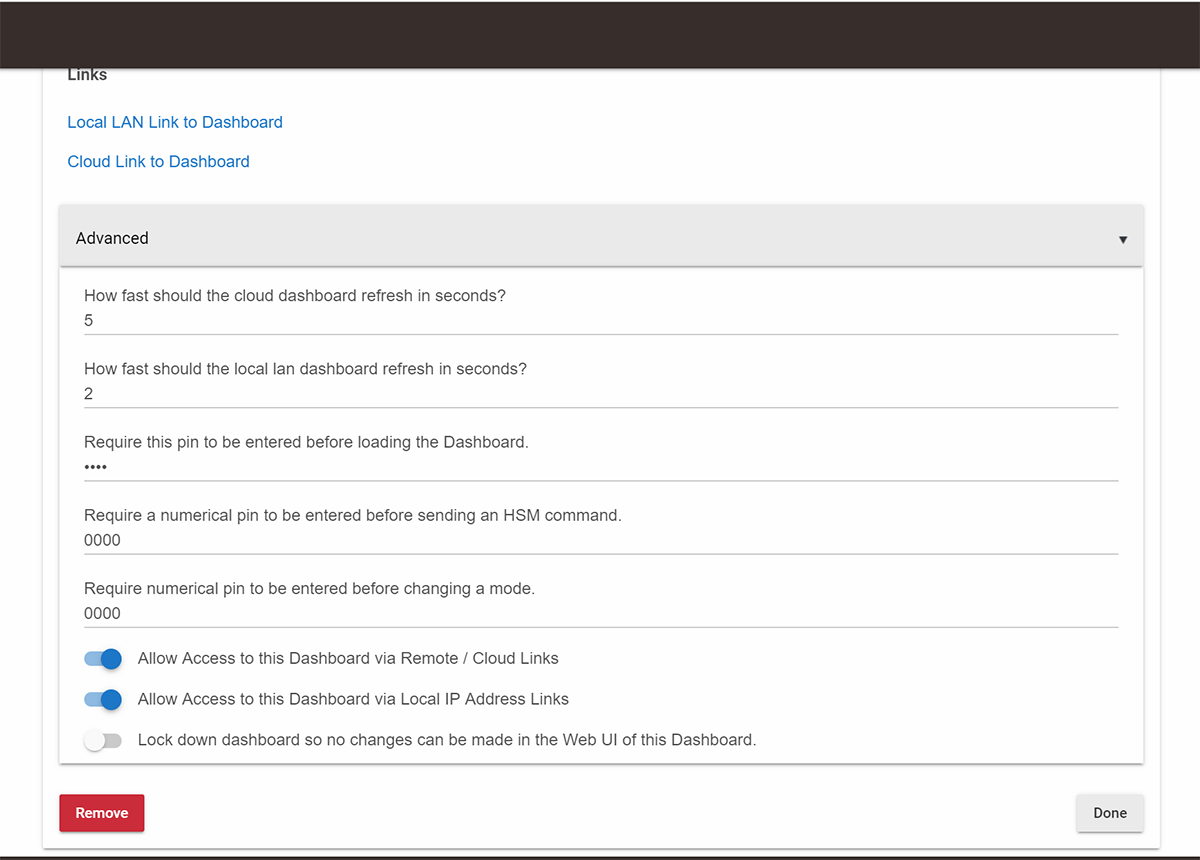
Task: Click the dashboard loading pin field
Action: click(601, 467)
